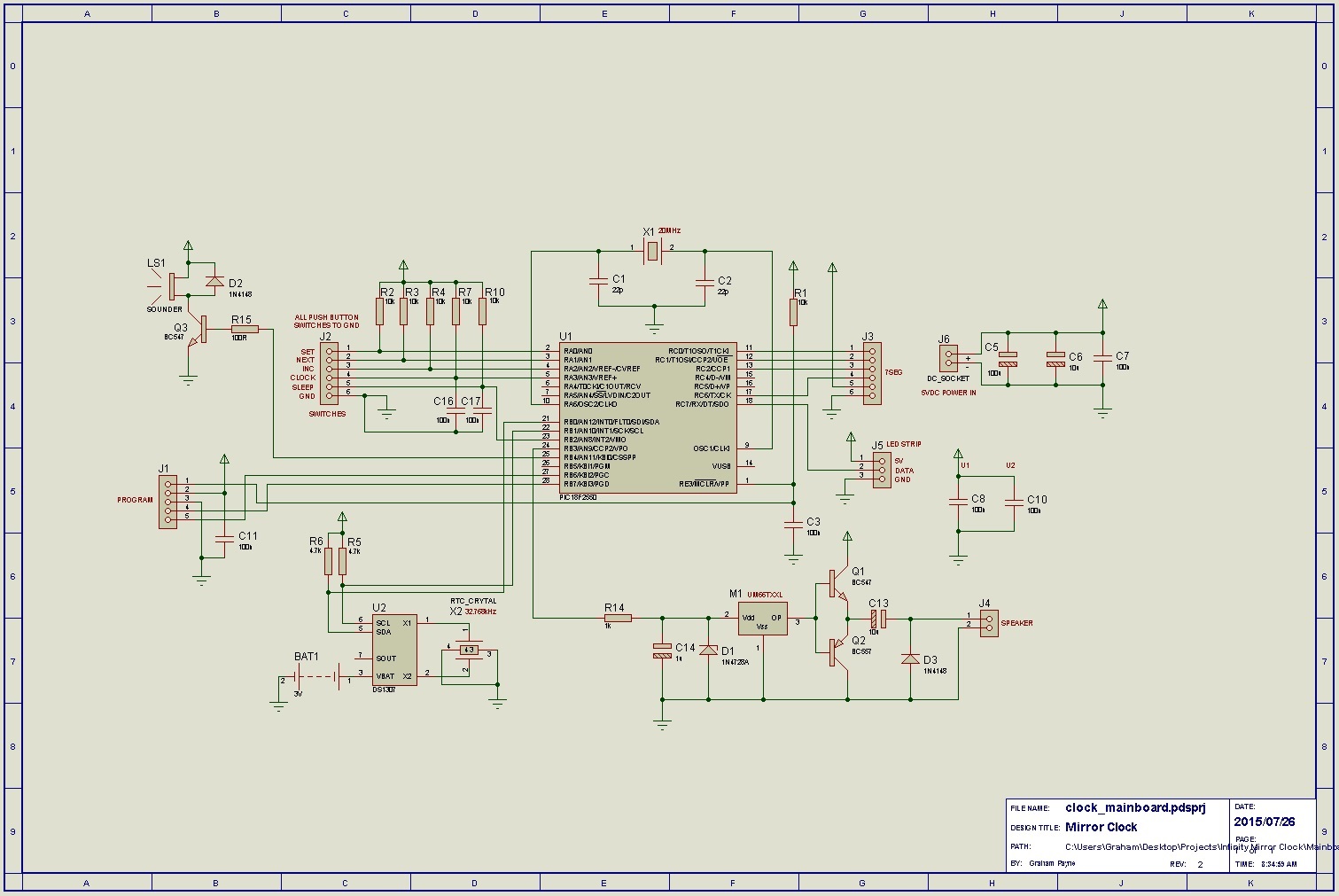1339x896 pixels.
Task: Select the X1 20MHz crystal
Action: point(653,252)
